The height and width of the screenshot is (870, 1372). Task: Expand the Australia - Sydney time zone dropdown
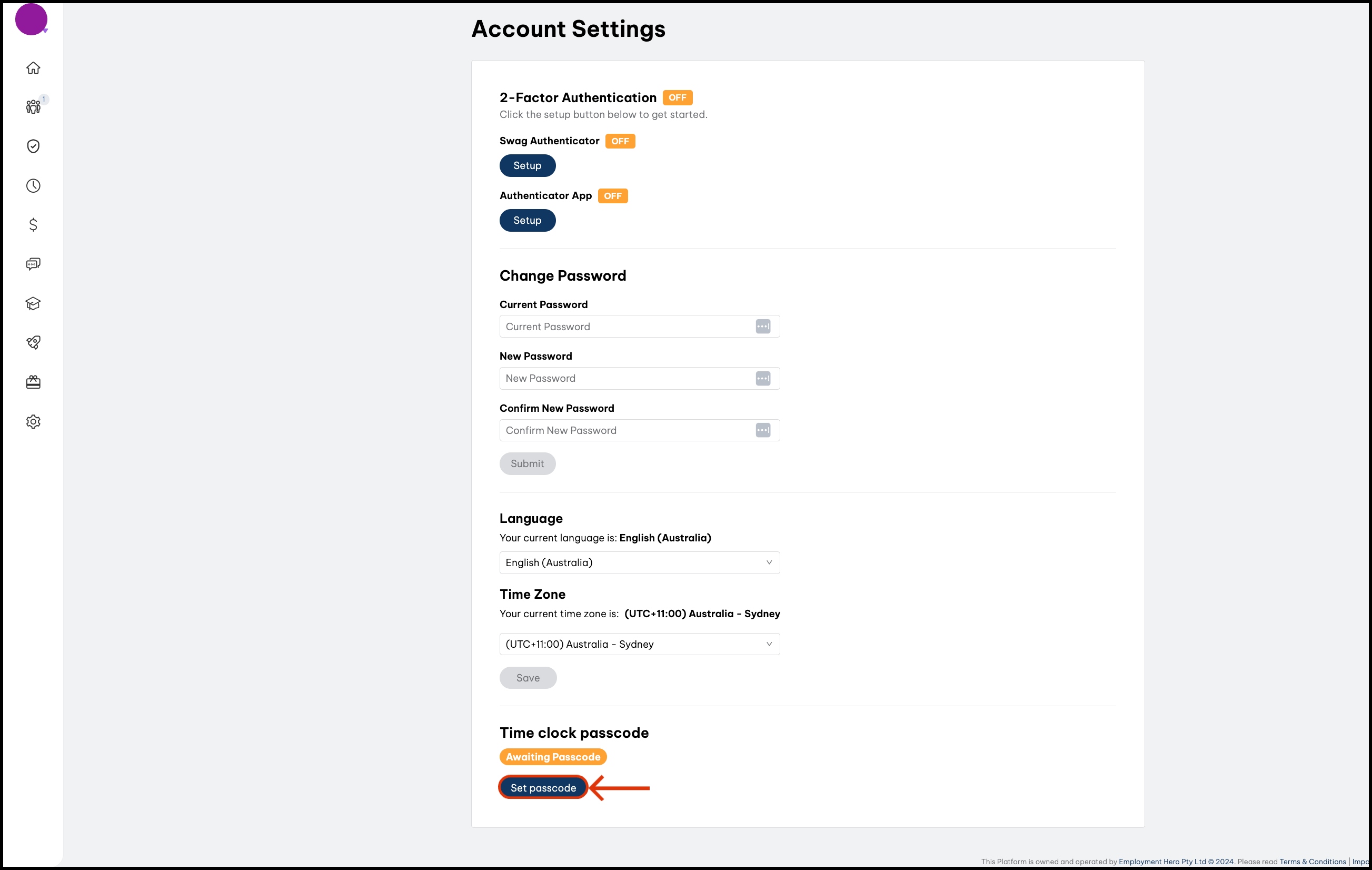point(639,644)
